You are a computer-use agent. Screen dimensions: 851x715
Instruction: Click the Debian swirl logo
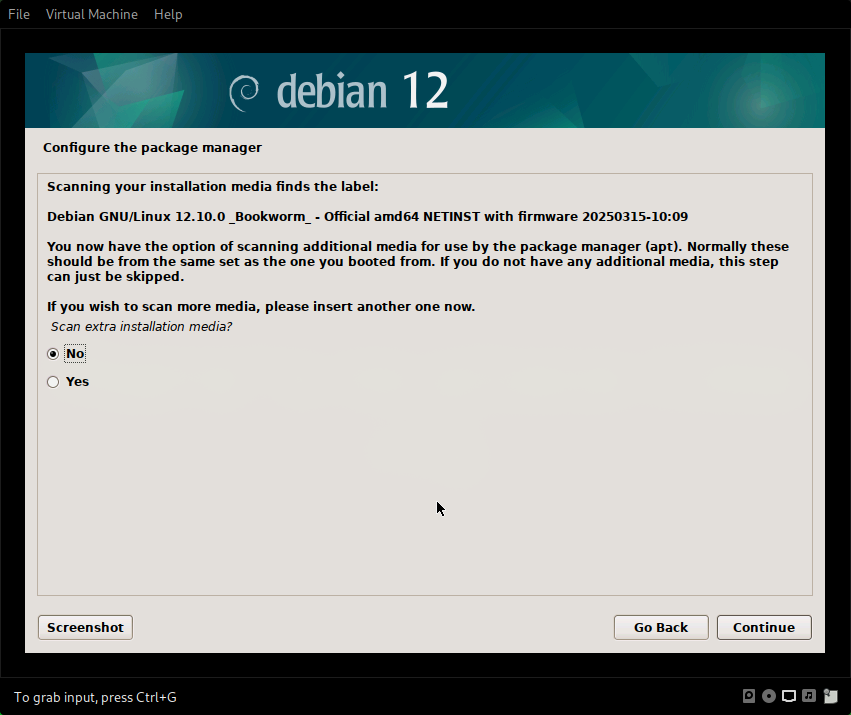(244, 91)
